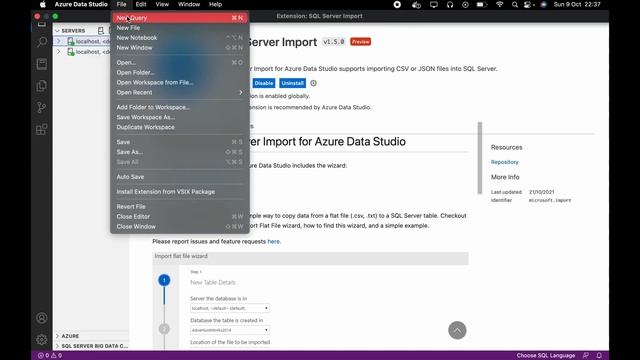
Task: Open macOS Spotlight search icon
Action: tap(515, 4)
